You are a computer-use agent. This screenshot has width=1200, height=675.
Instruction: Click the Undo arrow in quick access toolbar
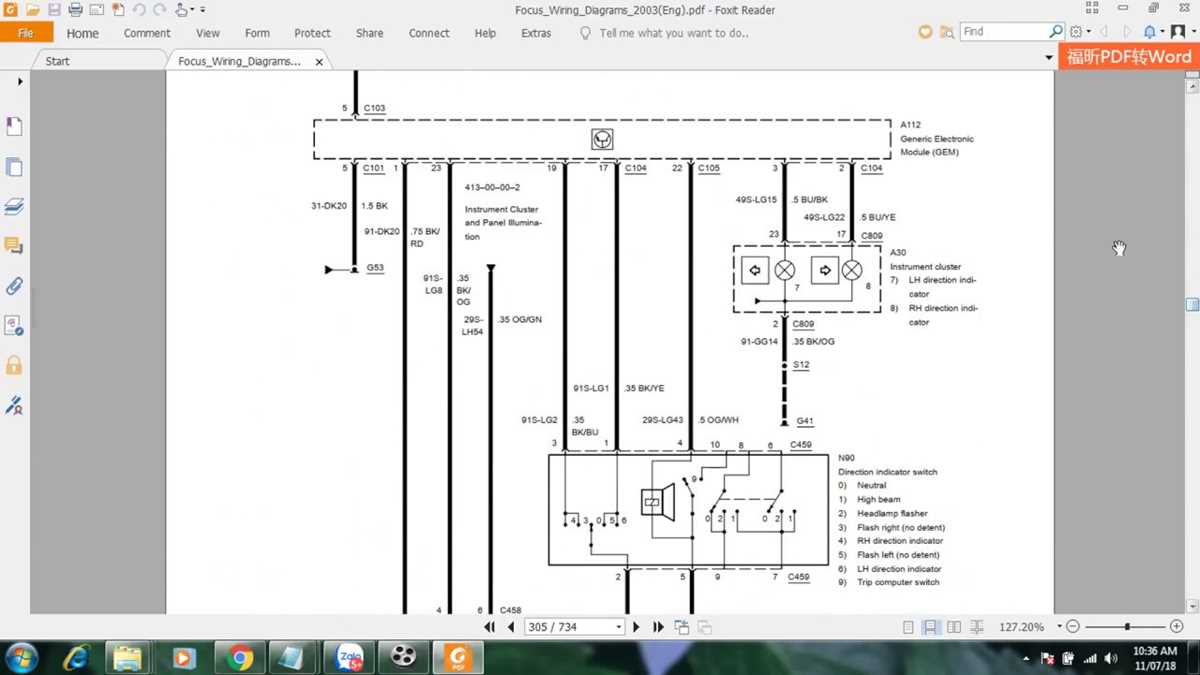click(139, 10)
